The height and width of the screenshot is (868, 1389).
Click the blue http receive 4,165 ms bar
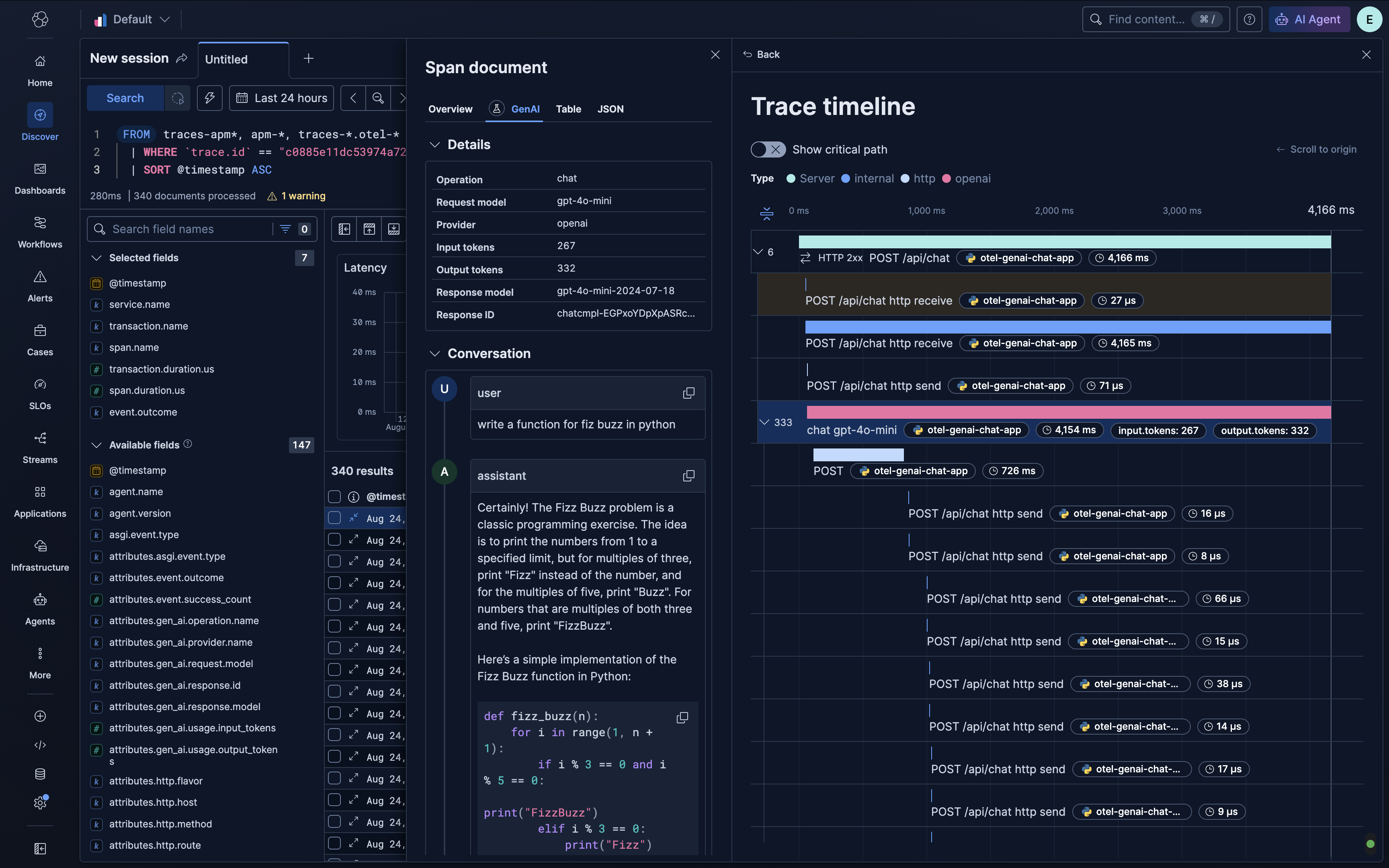1067,327
